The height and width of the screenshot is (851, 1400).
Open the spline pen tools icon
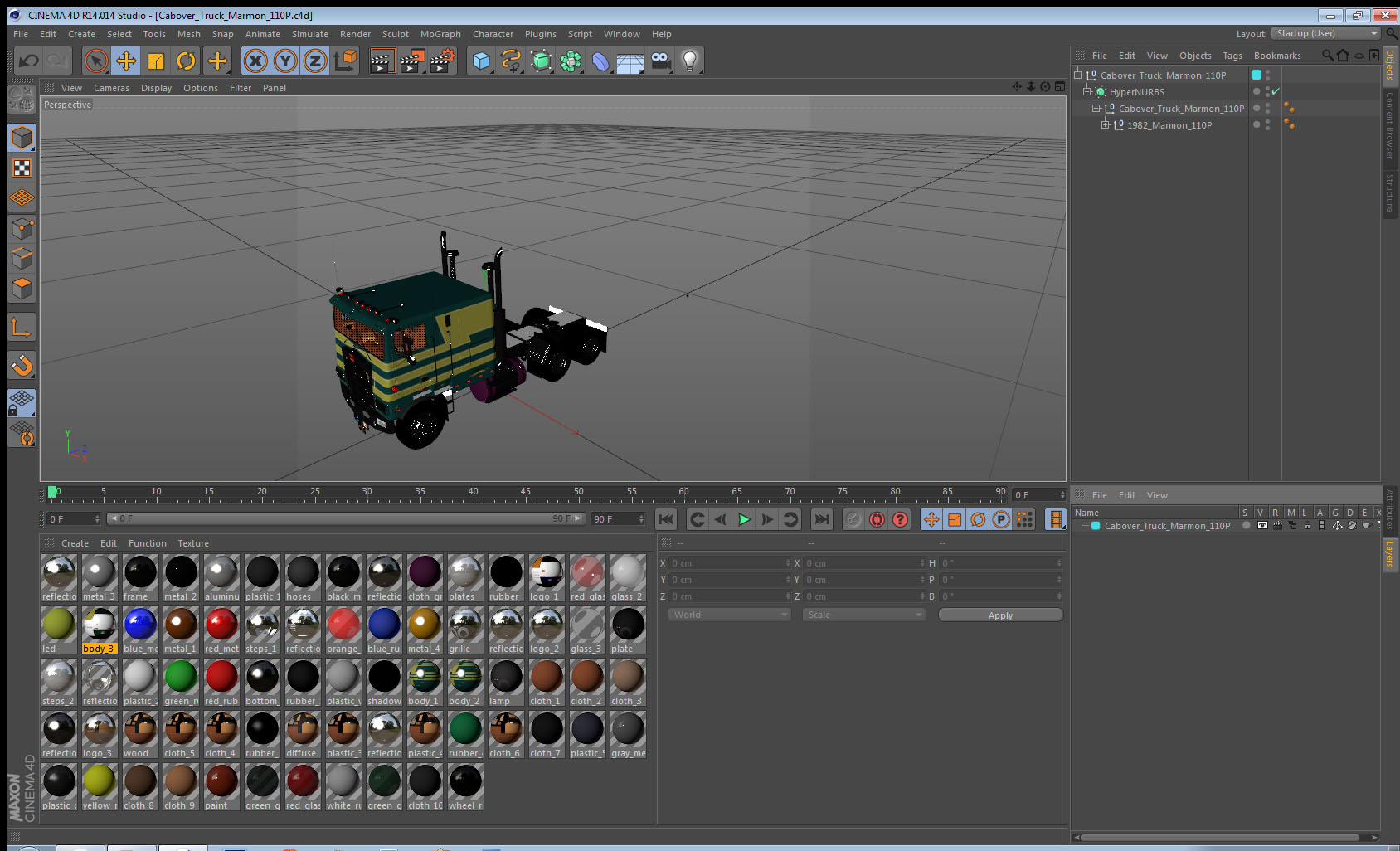coord(511,61)
